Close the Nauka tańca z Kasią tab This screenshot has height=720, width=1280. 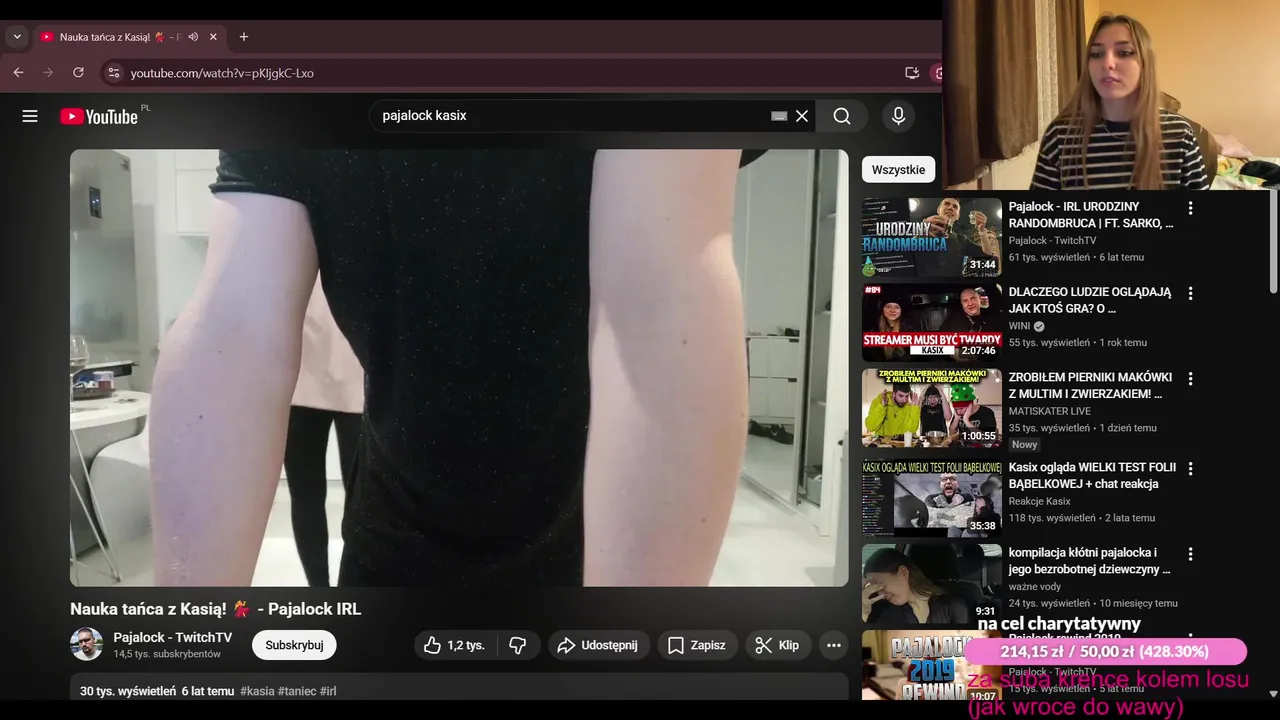point(213,37)
